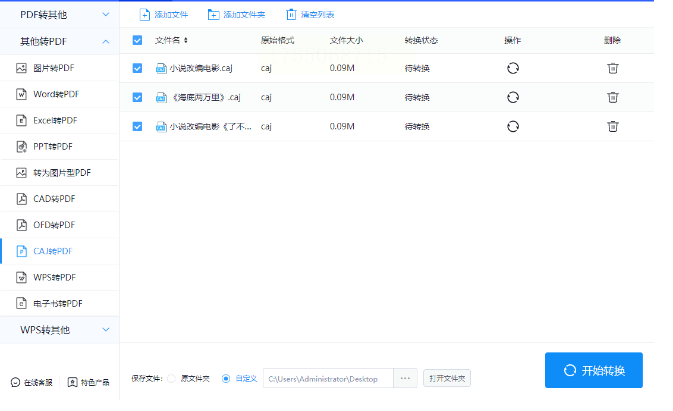Click the 在线客服 chat icon
This screenshot has width=673, height=411.
pyautogui.click(x=15, y=382)
